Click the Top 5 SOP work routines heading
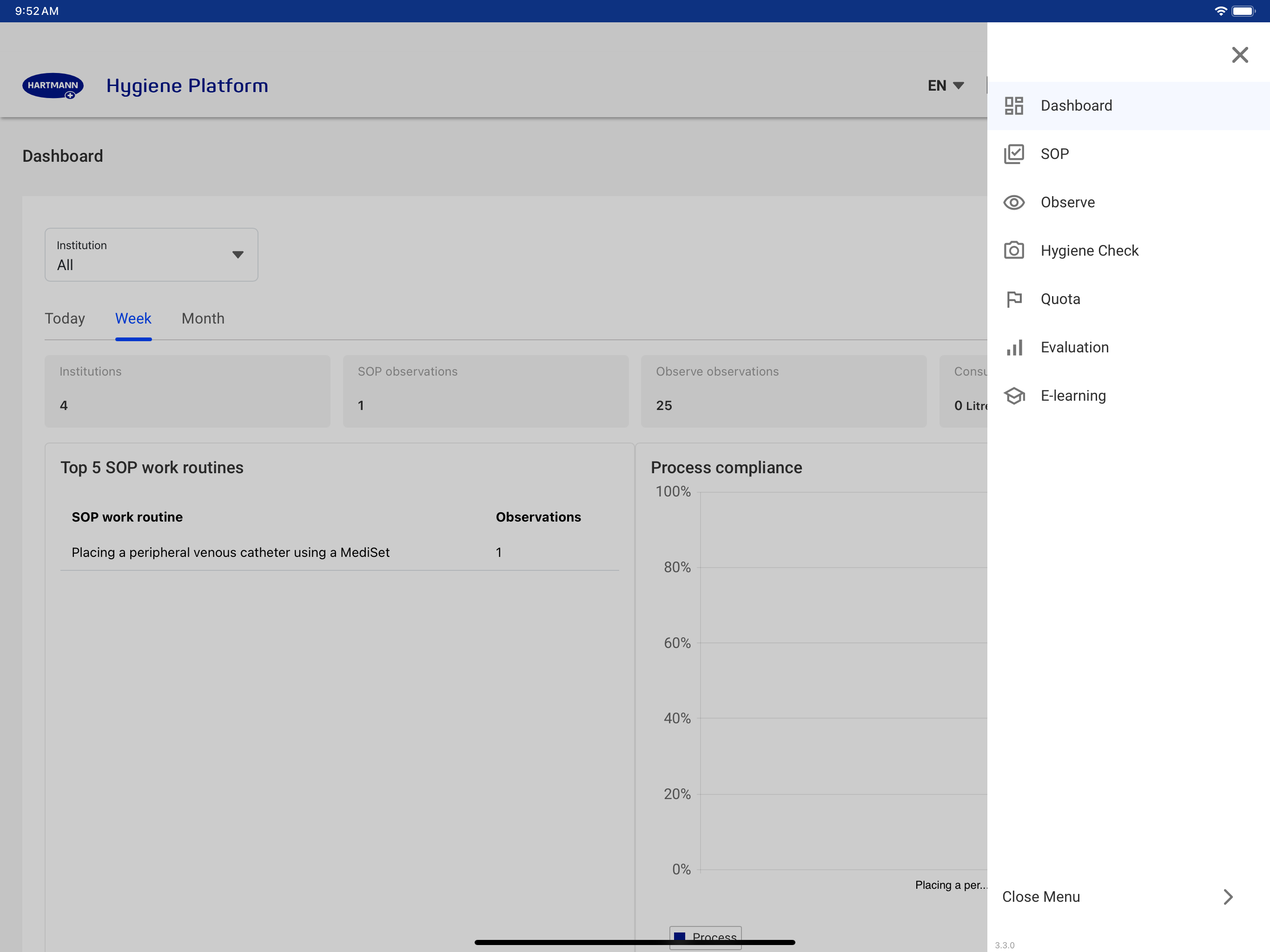This screenshot has height=952, width=1270. point(152,467)
